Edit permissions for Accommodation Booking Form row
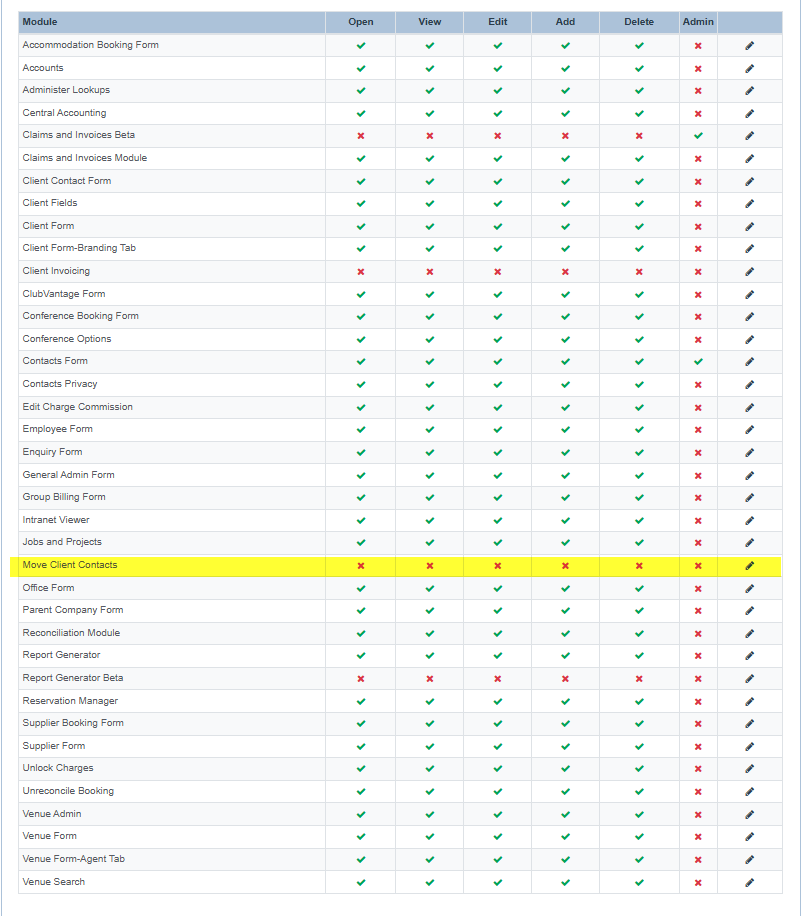The width and height of the screenshot is (802, 916). tap(749, 46)
